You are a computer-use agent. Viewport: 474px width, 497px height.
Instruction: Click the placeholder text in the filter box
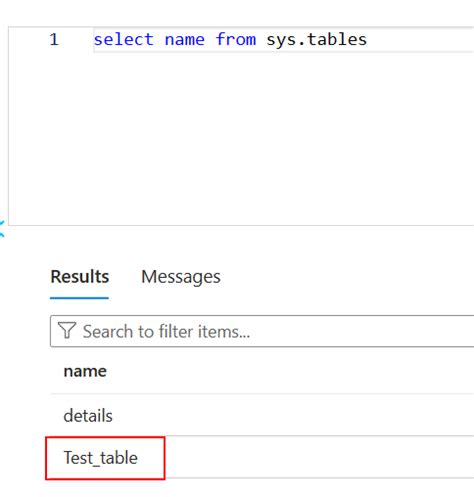(166, 331)
